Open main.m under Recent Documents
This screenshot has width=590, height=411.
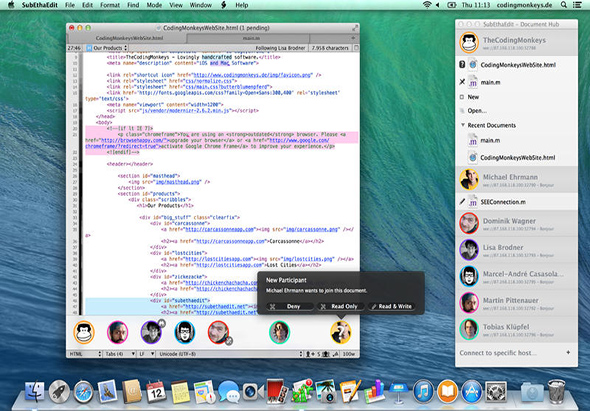(490, 140)
